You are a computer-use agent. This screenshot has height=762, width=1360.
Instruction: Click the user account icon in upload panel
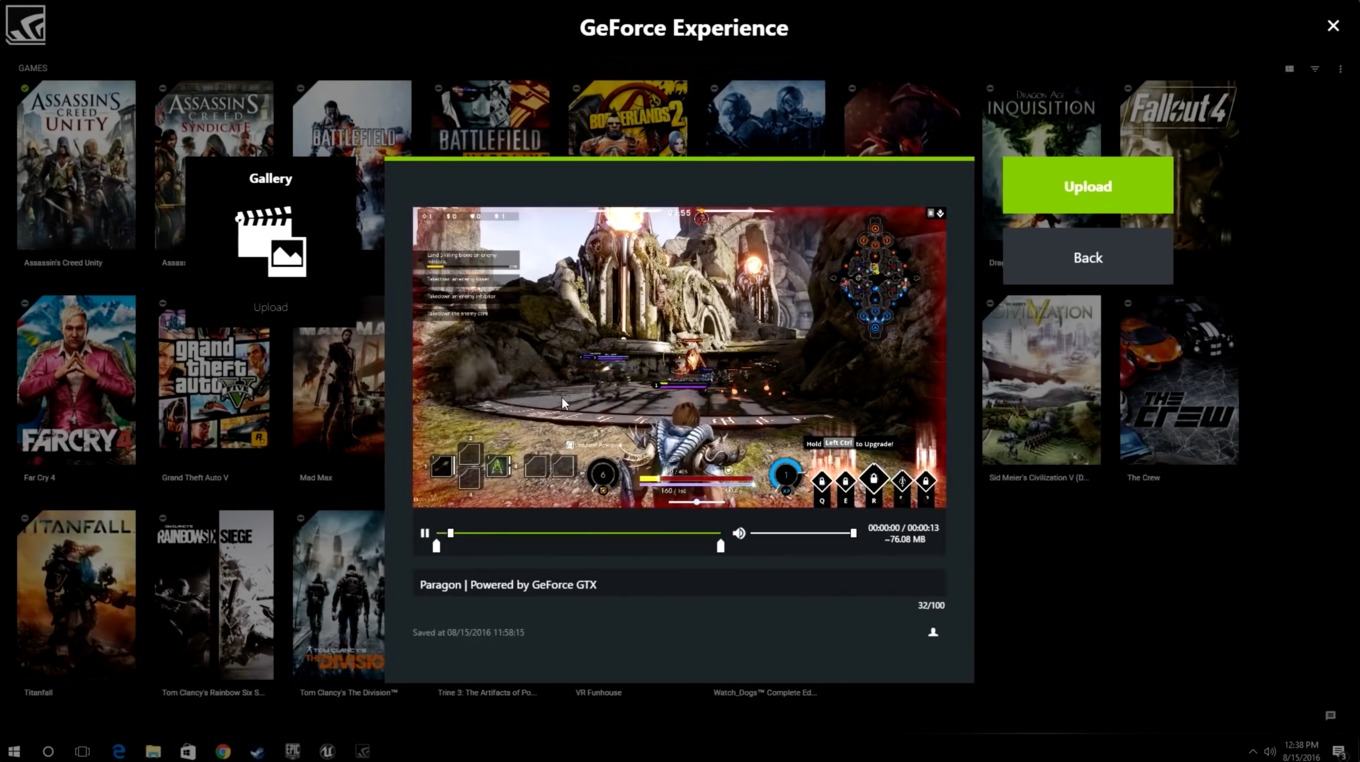point(933,632)
